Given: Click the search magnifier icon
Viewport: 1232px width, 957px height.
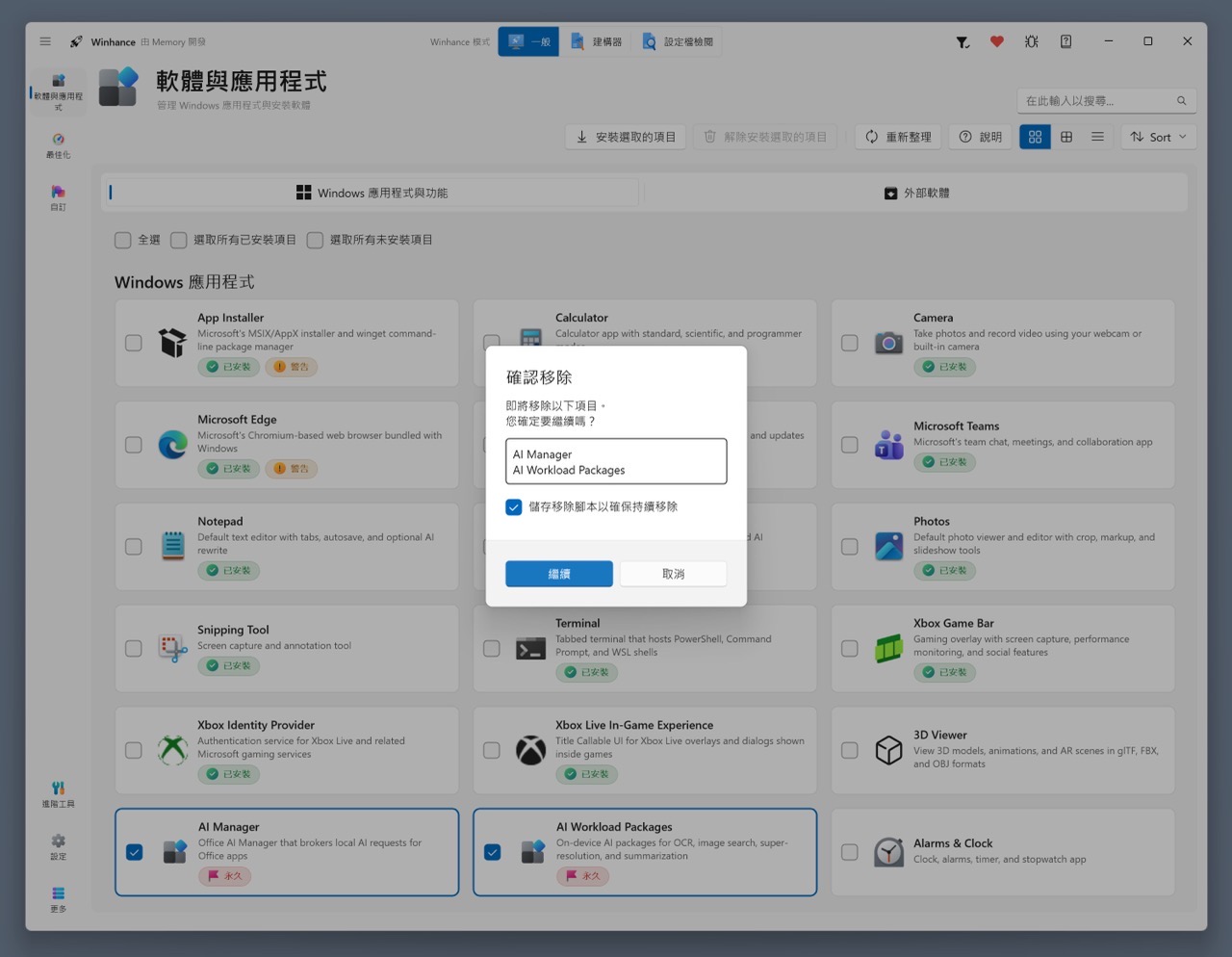Looking at the screenshot, I should pyautogui.click(x=1181, y=100).
